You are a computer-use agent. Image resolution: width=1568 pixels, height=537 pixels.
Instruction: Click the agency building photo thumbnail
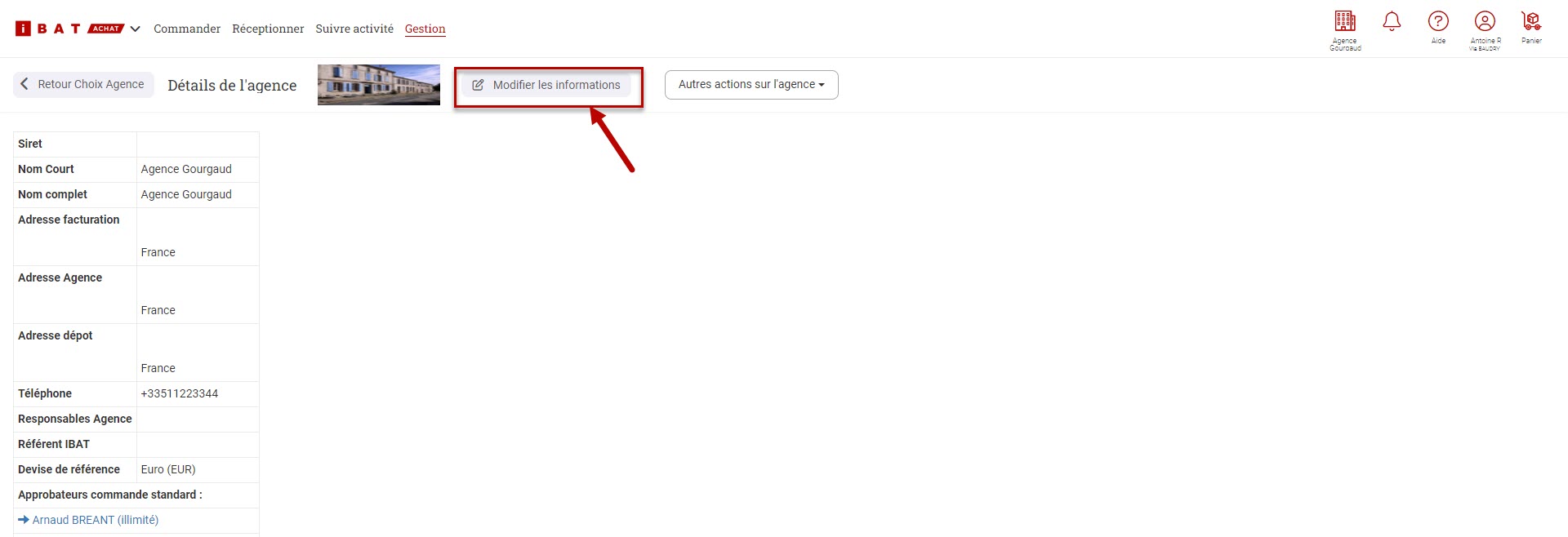click(x=379, y=85)
